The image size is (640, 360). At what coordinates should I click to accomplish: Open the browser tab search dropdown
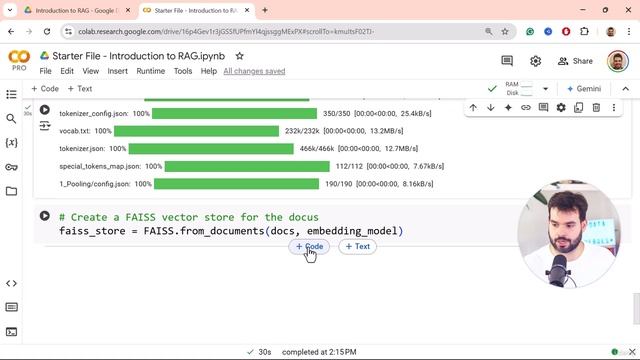click(10, 10)
